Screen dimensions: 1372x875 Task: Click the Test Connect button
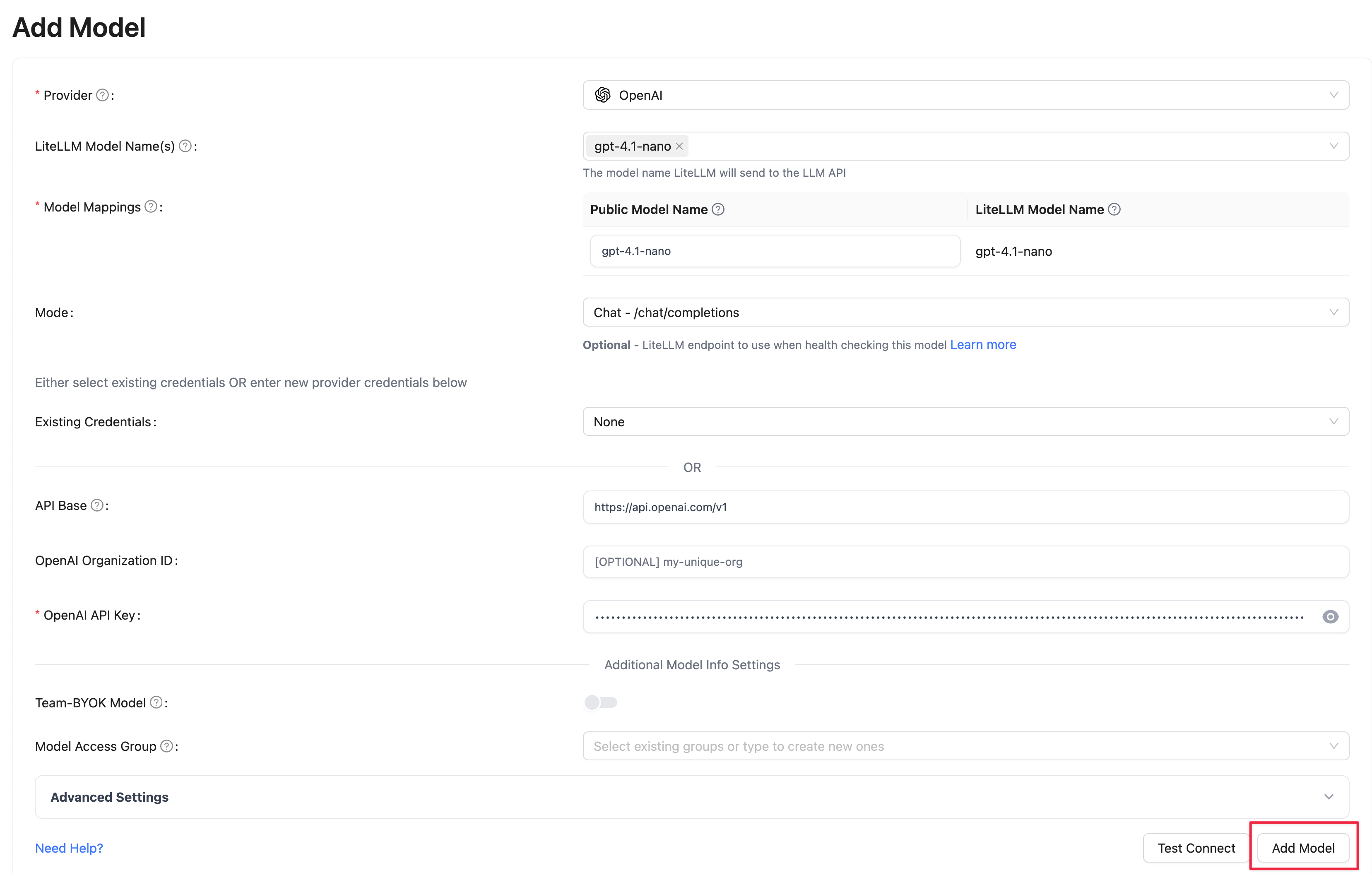click(1196, 848)
